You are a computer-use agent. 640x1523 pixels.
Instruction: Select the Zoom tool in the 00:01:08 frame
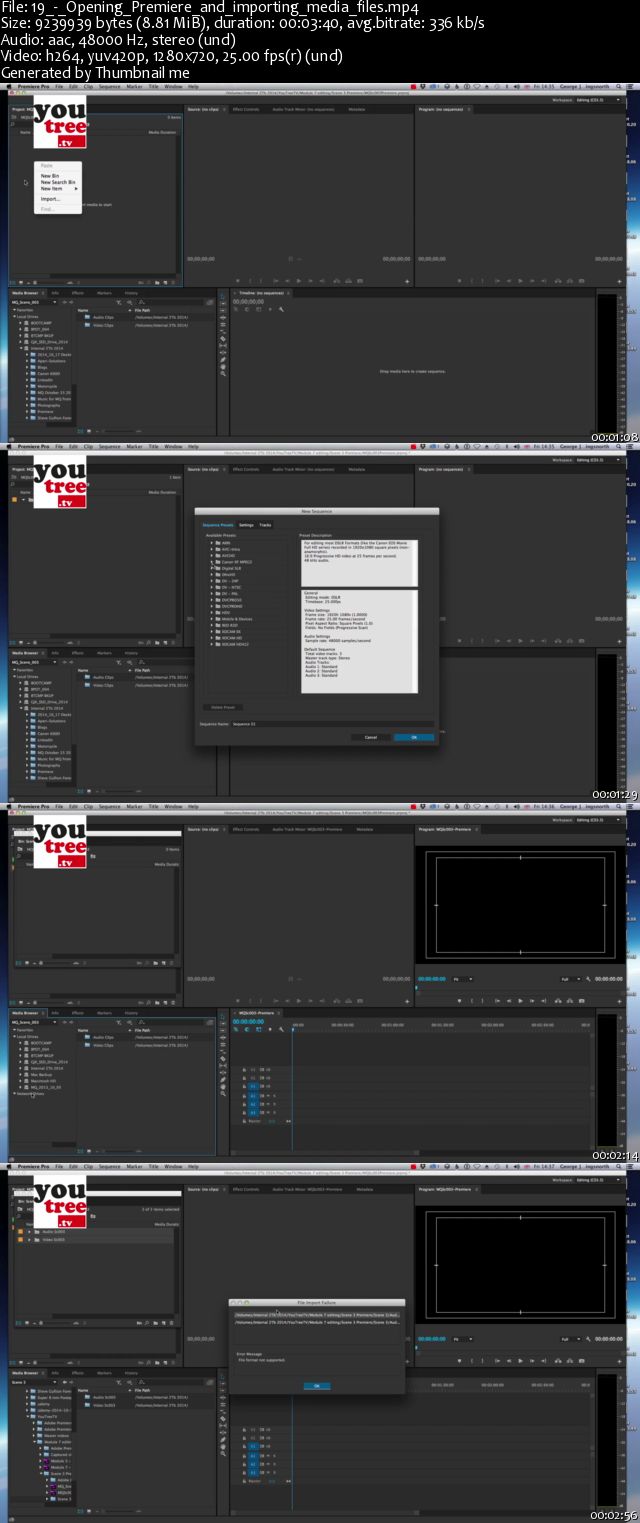coord(223,373)
